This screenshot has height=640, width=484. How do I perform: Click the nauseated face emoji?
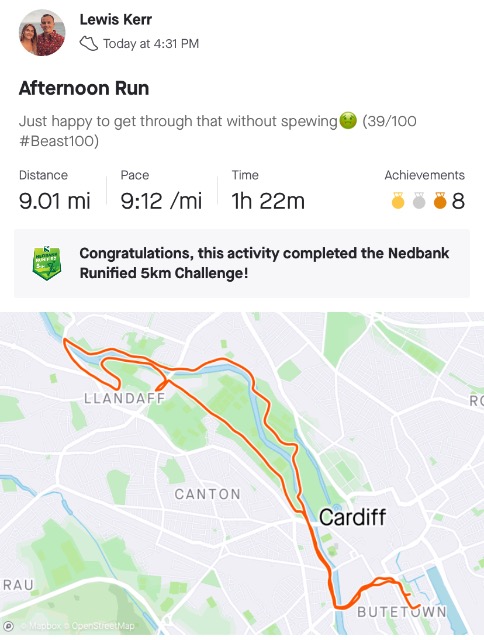pyautogui.click(x=348, y=121)
